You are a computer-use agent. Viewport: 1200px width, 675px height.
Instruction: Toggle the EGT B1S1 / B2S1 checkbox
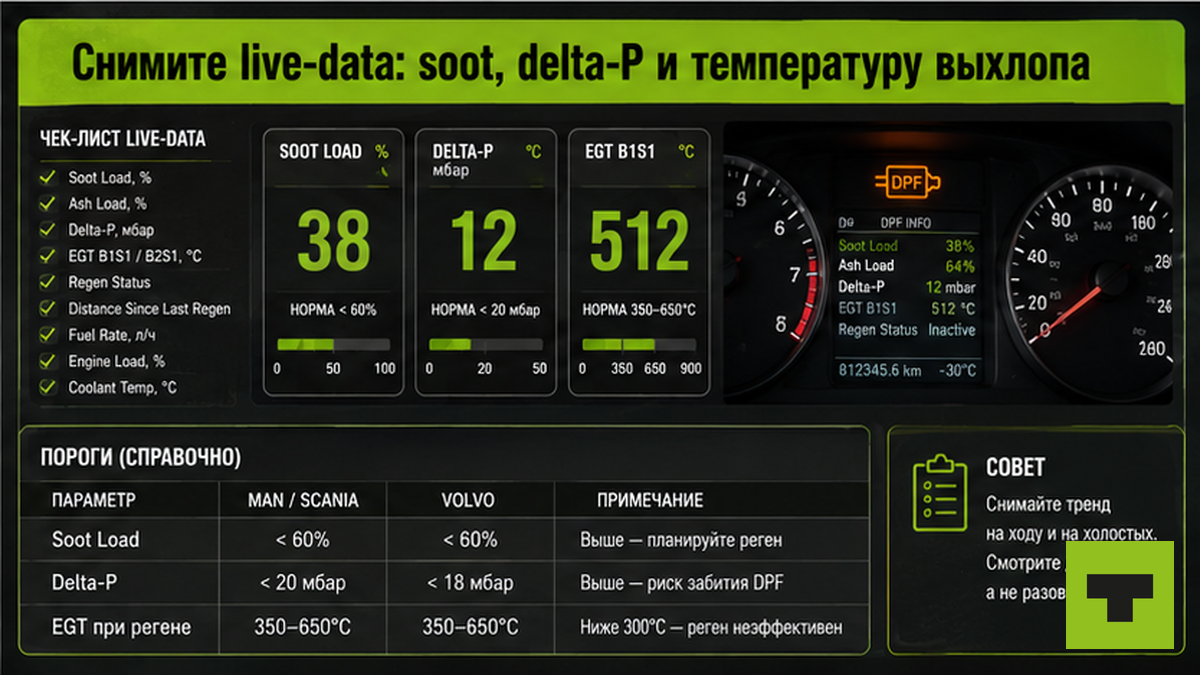(46, 256)
